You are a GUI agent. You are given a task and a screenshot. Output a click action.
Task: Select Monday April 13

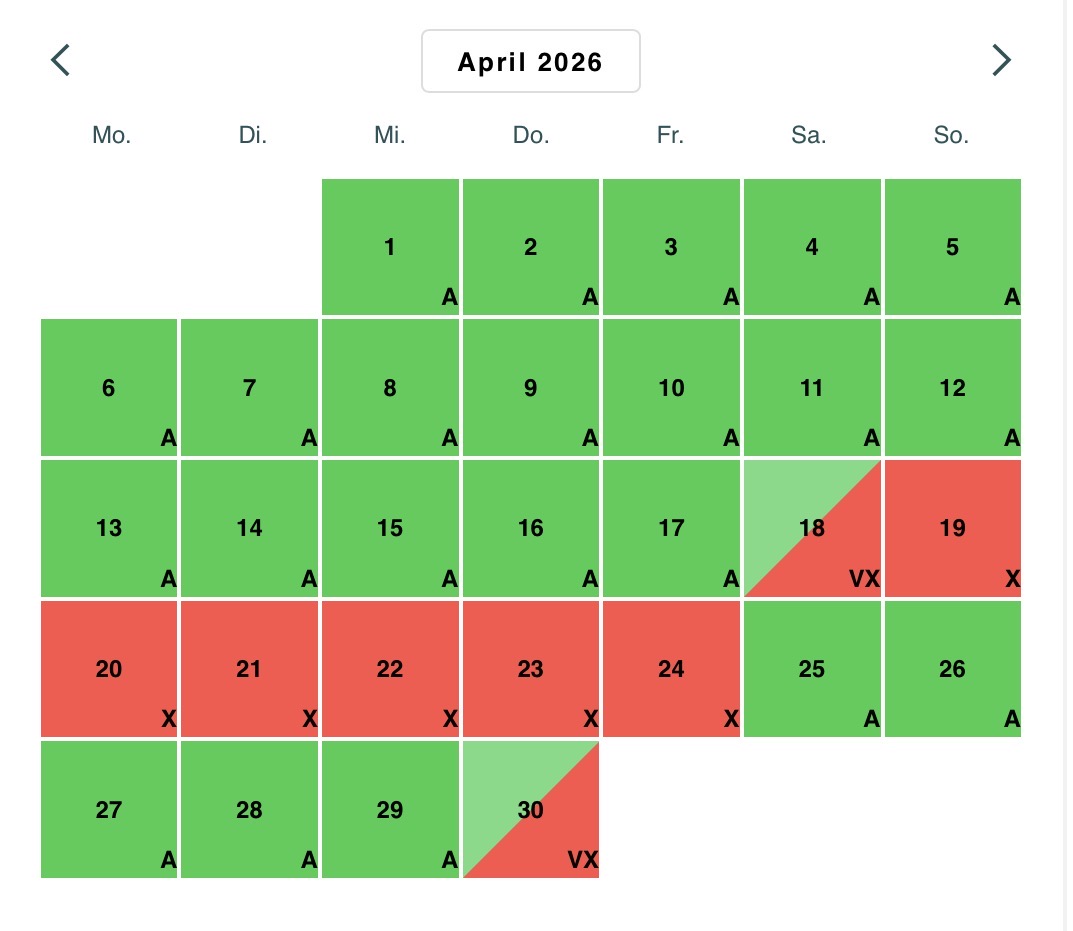(x=109, y=528)
